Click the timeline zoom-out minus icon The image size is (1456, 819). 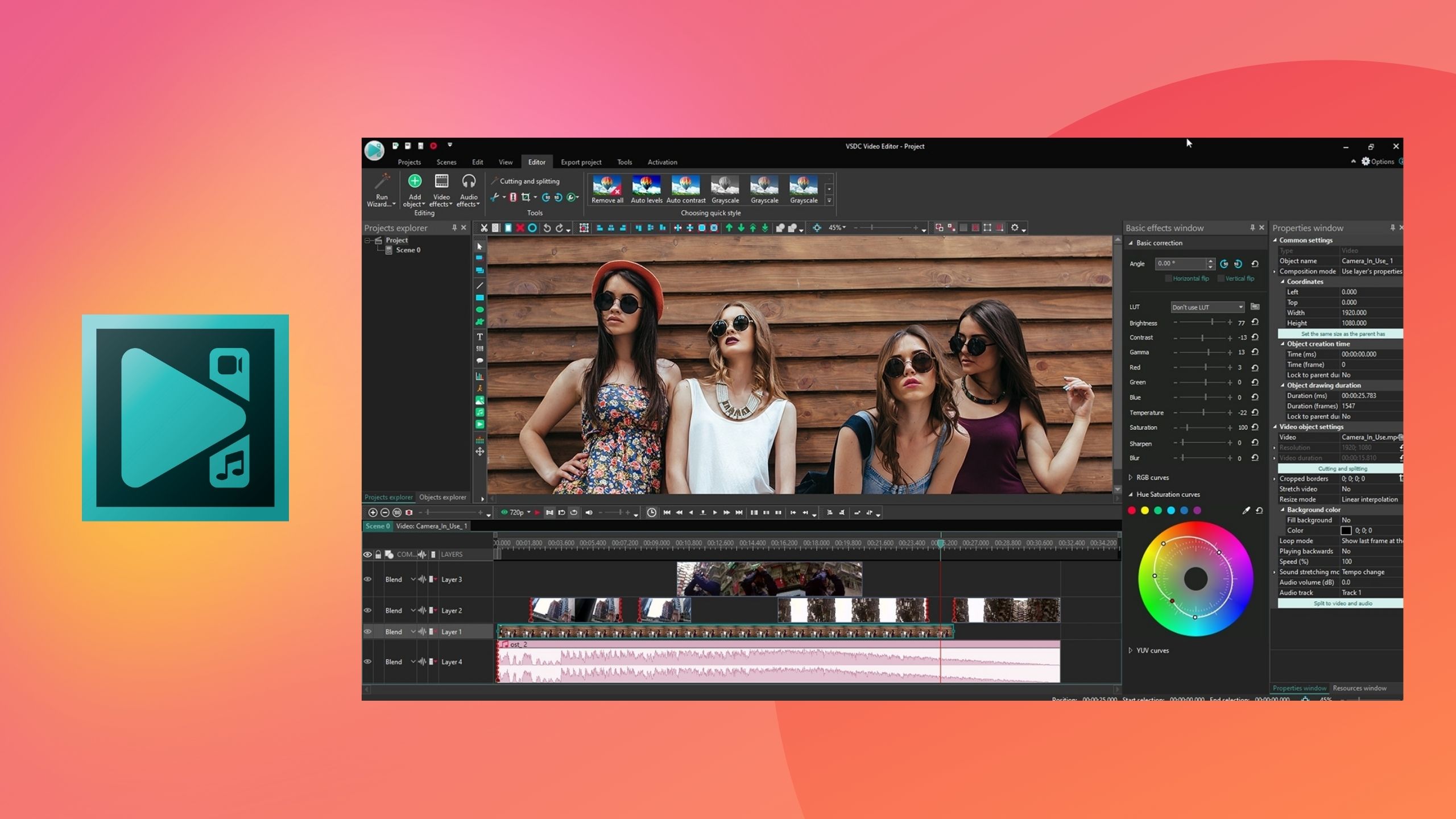tap(385, 512)
